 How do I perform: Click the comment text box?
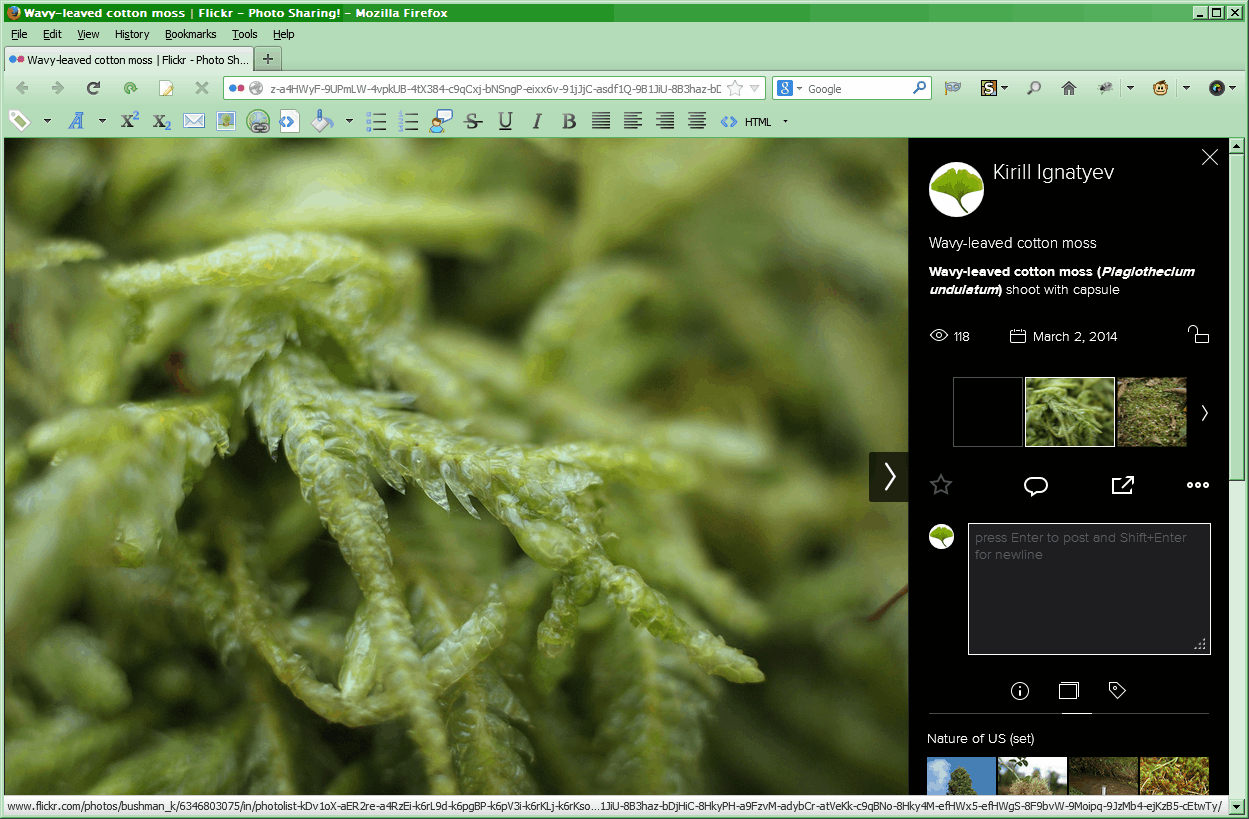(x=1089, y=588)
